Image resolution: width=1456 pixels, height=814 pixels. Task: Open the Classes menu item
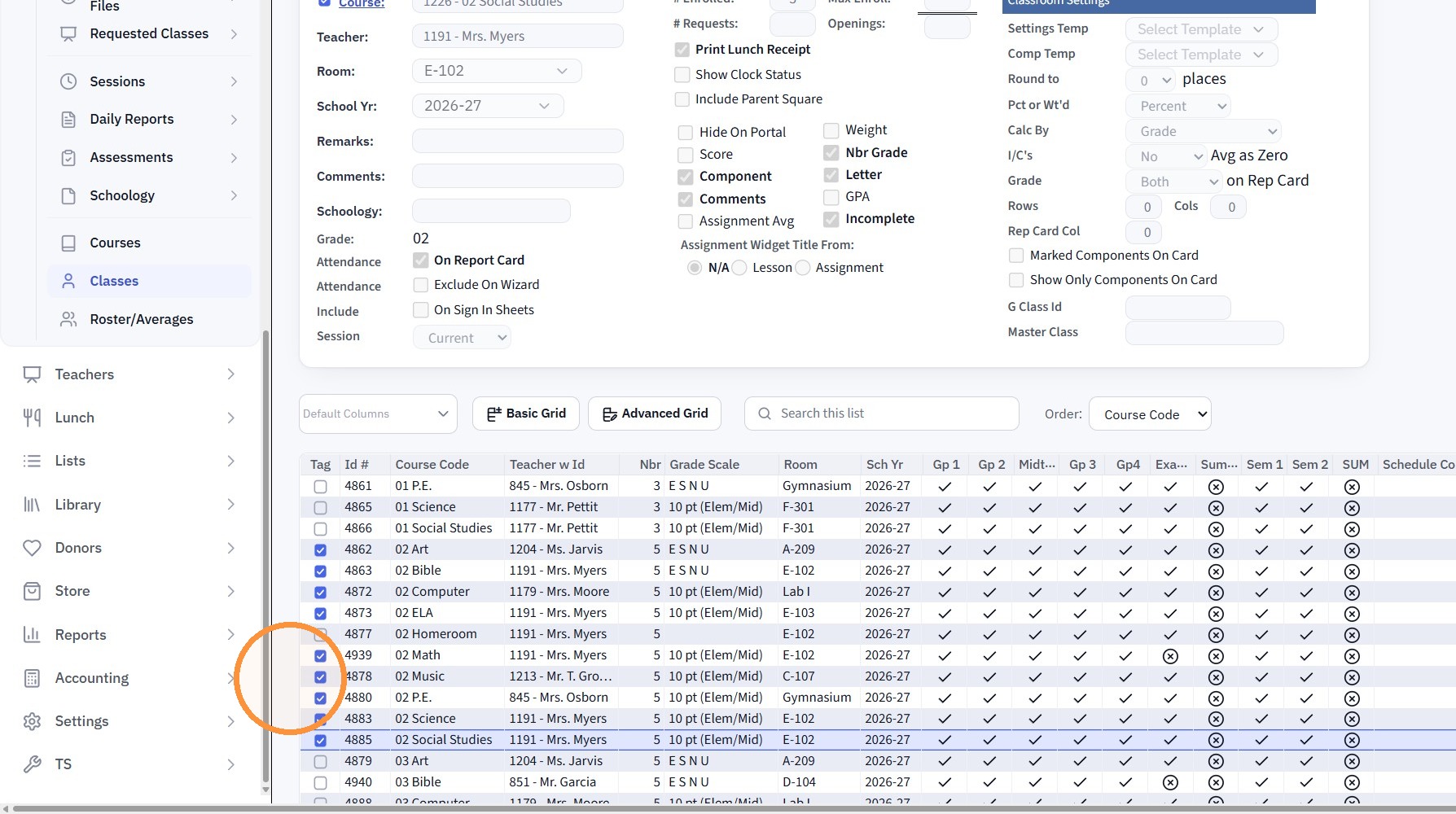point(149,282)
